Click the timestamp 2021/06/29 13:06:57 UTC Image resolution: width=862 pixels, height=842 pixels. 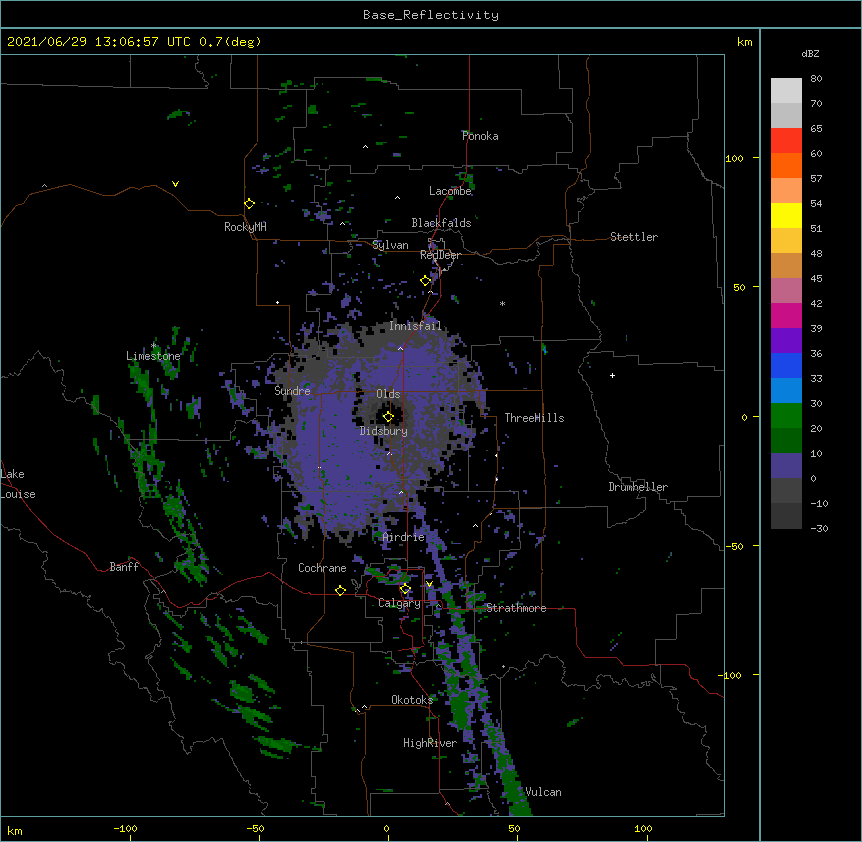99,42
